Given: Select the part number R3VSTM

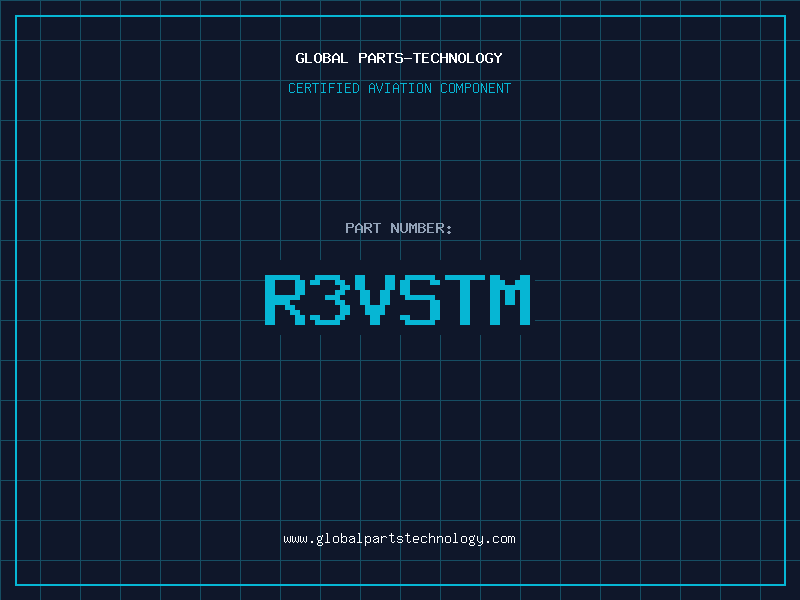Looking at the screenshot, I should point(398,299).
